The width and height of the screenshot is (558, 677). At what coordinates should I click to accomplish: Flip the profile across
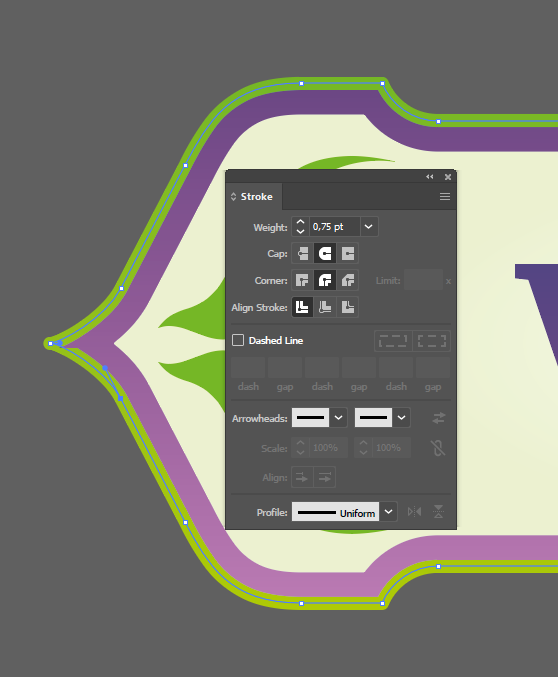pos(438,512)
